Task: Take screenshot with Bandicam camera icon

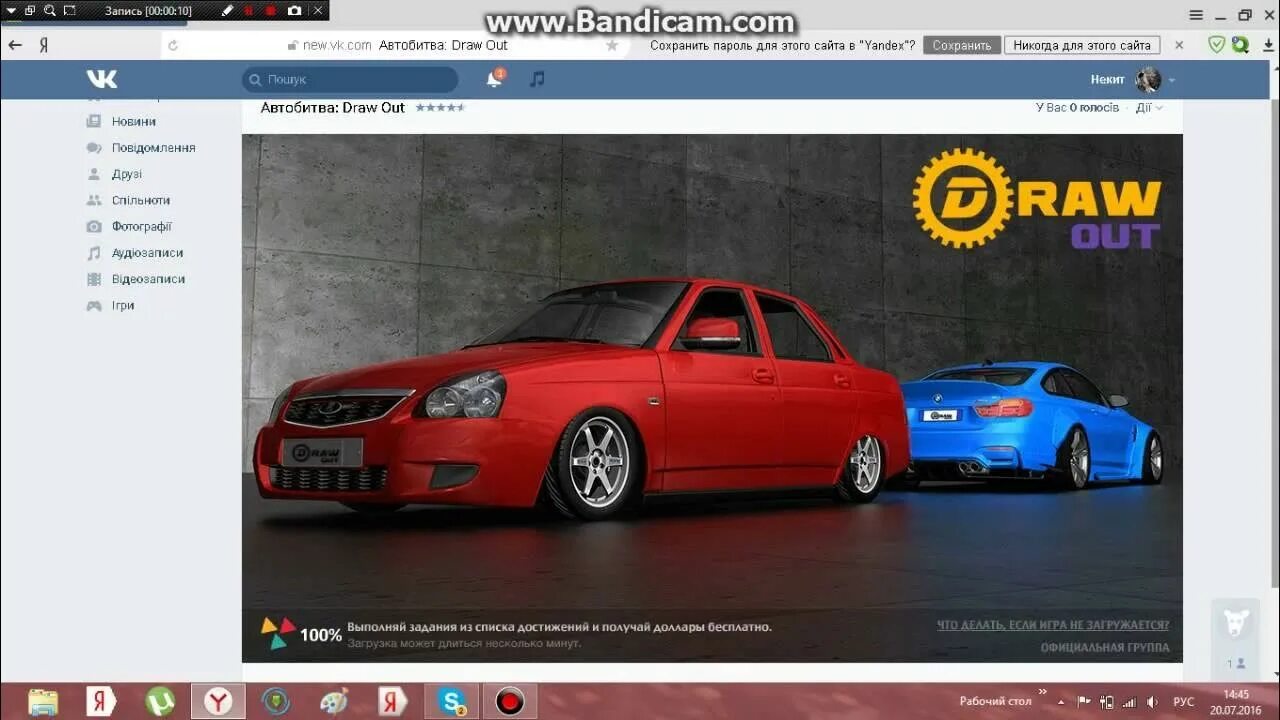Action: point(294,11)
